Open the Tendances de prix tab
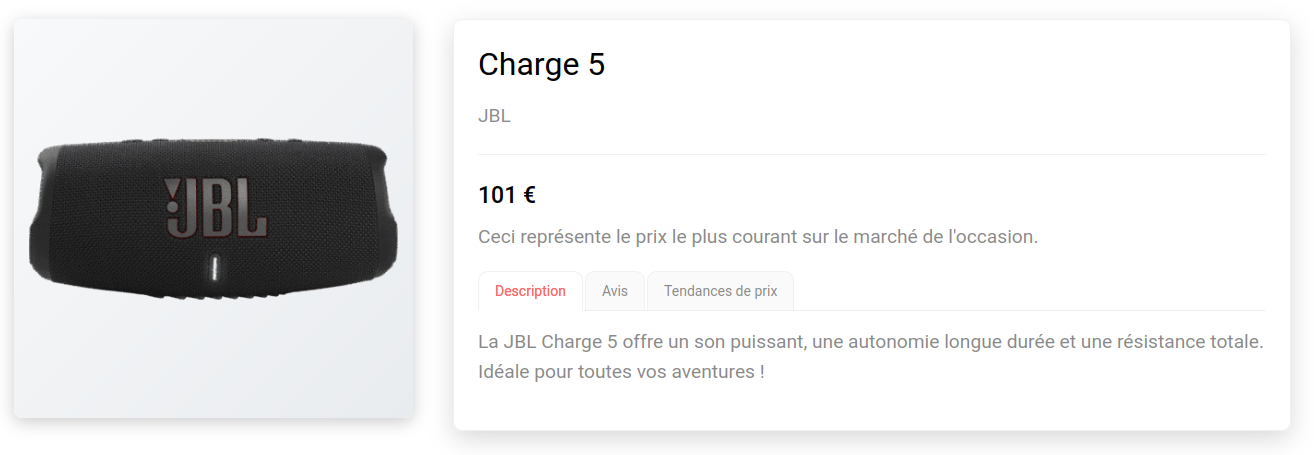 coord(720,291)
